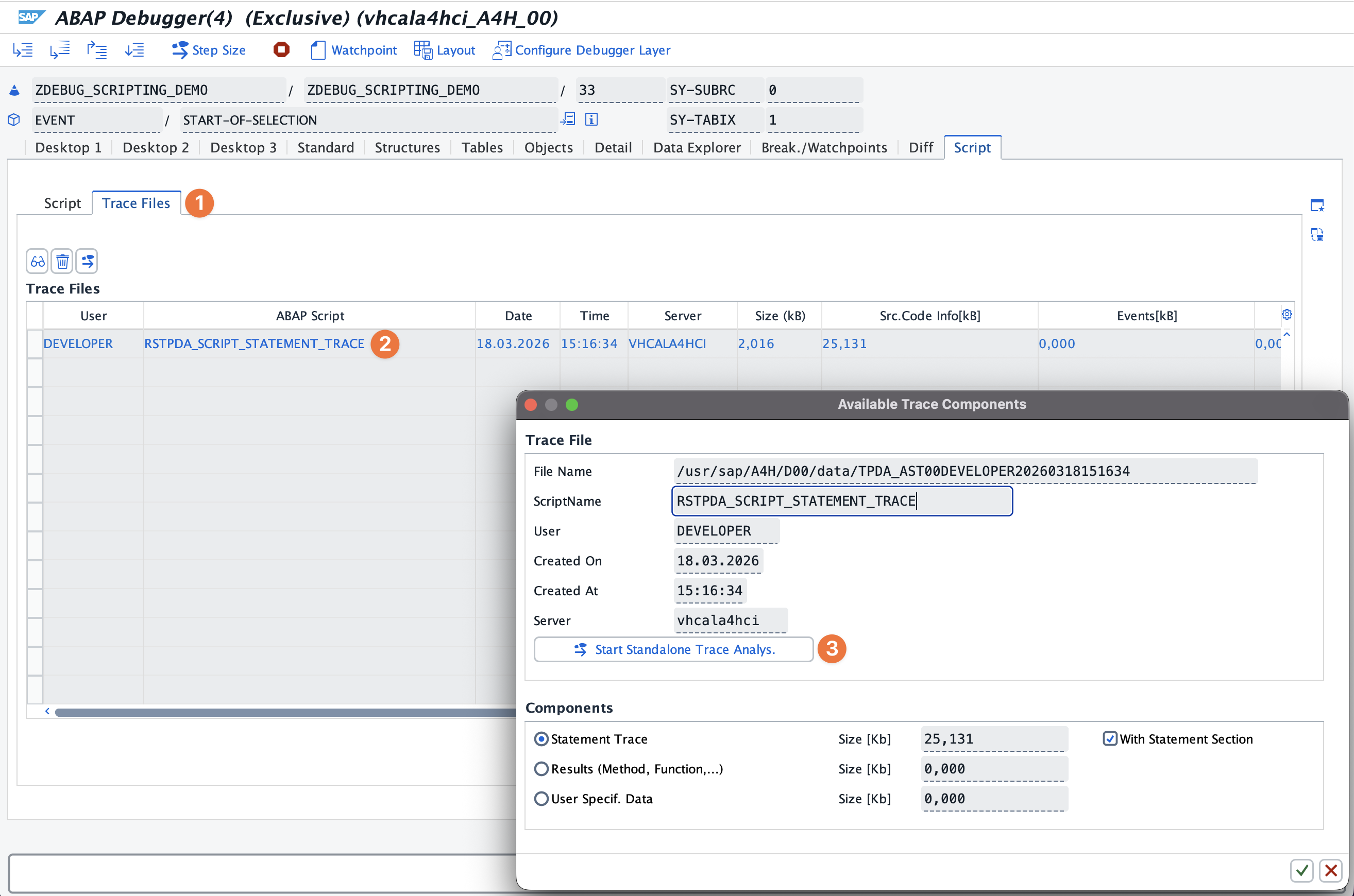Click the Continue execution debugger icon
1354x896 pixels.
[134, 50]
